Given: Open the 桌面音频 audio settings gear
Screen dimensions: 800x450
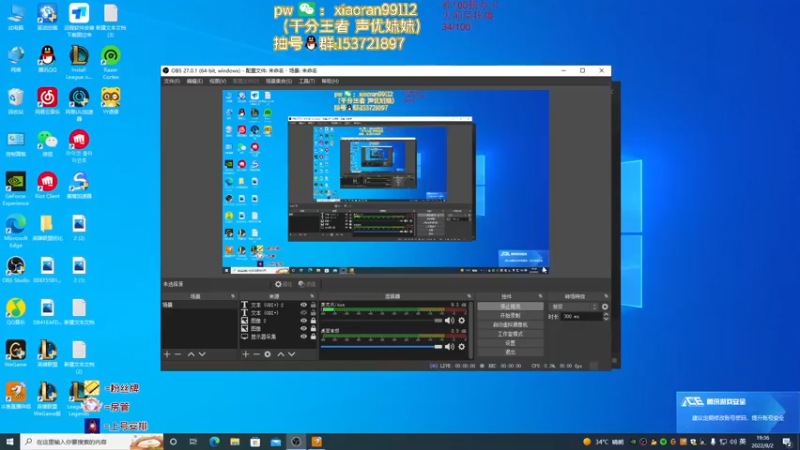Looking at the screenshot, I should pos(462,346).
